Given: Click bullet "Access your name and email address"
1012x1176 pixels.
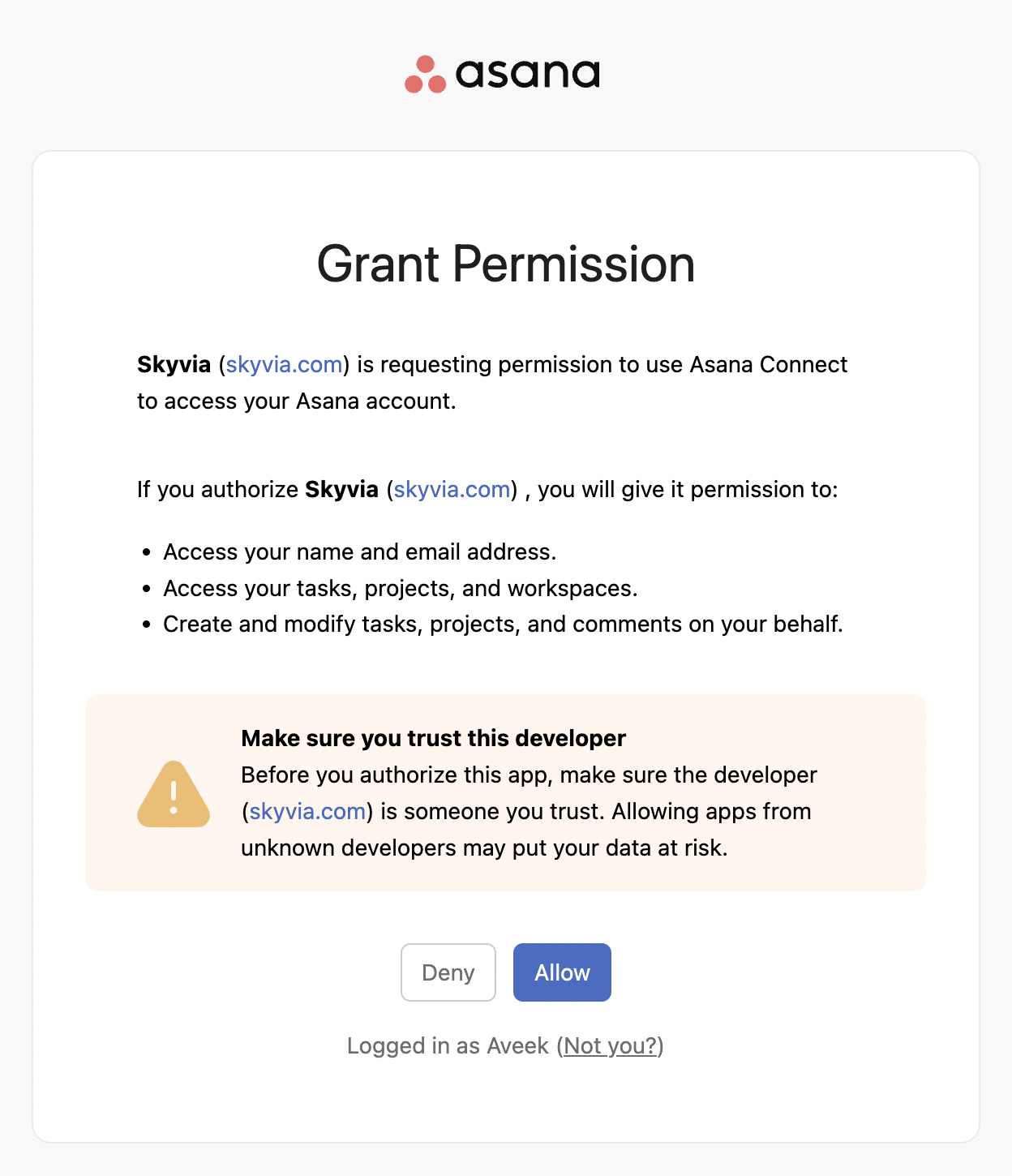Looking at the screenshot, I should [359, 552].
